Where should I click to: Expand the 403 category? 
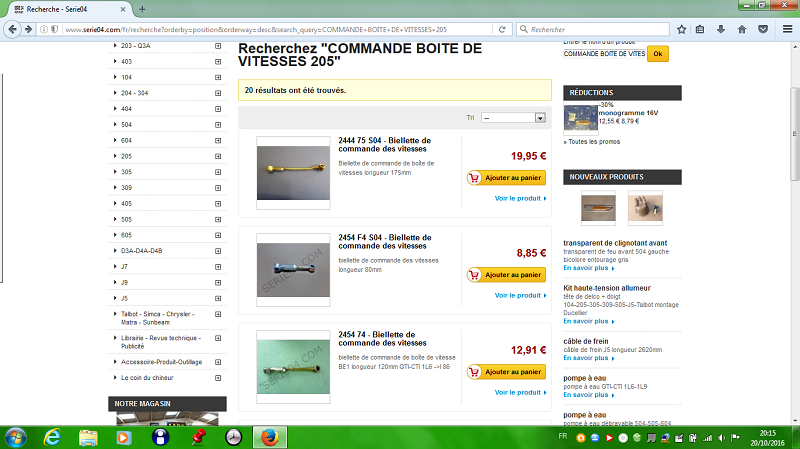pos(218,62)
